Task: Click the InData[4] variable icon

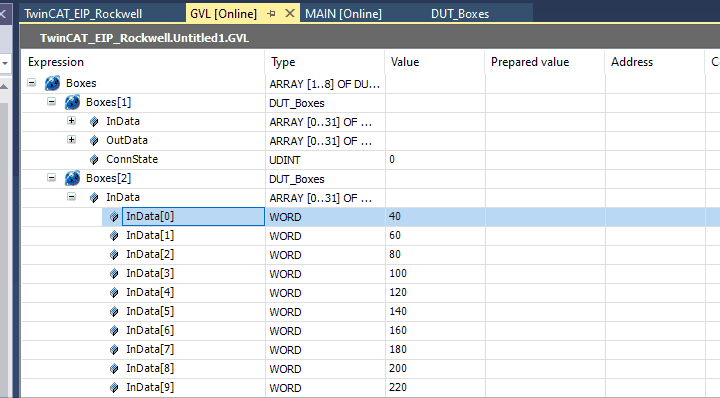Action: click(x=114, y=292)
